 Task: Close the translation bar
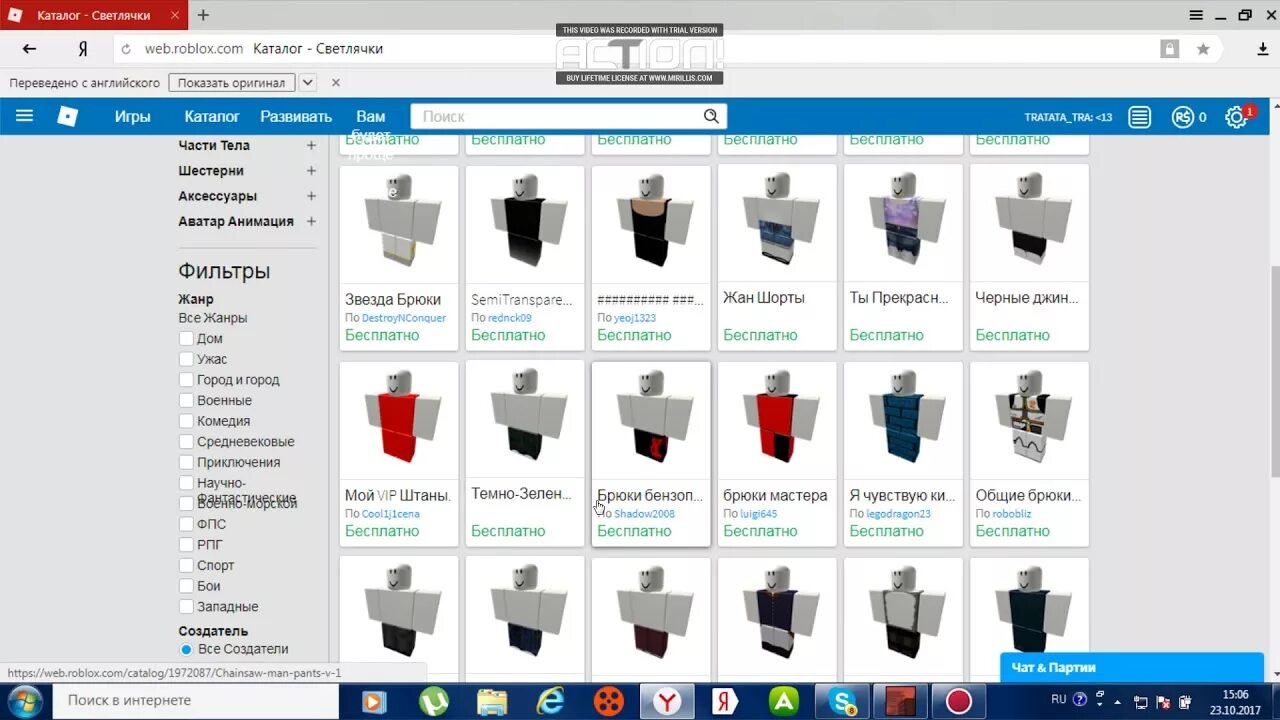tap(336, 83)
